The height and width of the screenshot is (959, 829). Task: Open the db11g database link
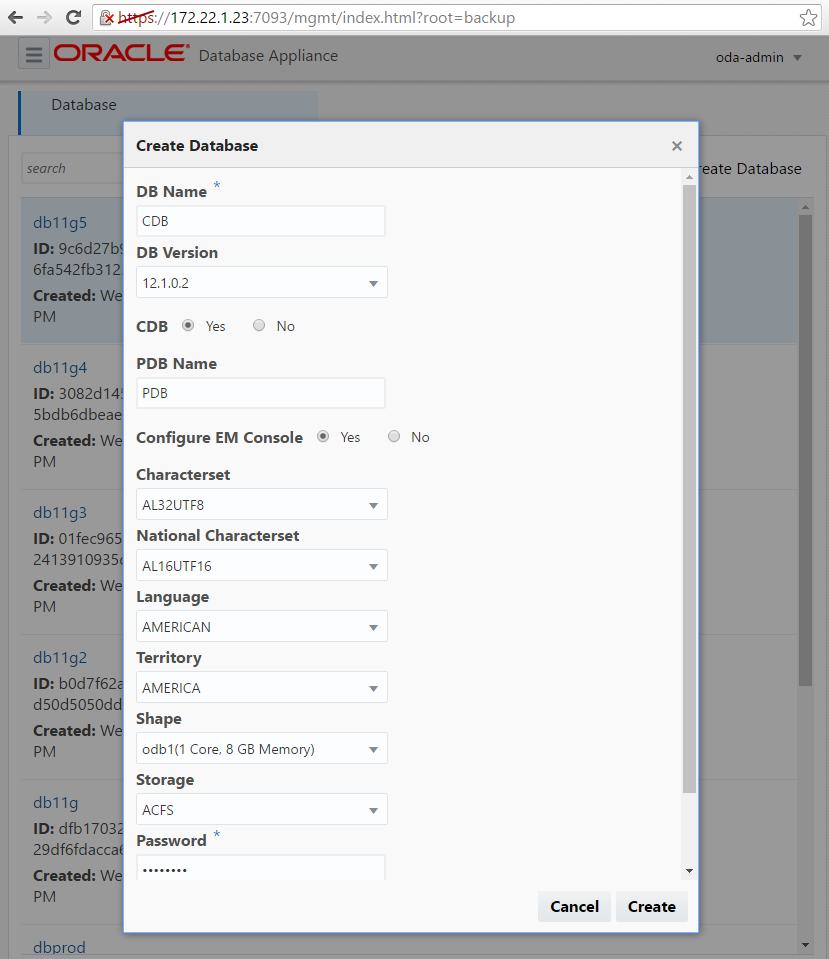tap(56, 802)
